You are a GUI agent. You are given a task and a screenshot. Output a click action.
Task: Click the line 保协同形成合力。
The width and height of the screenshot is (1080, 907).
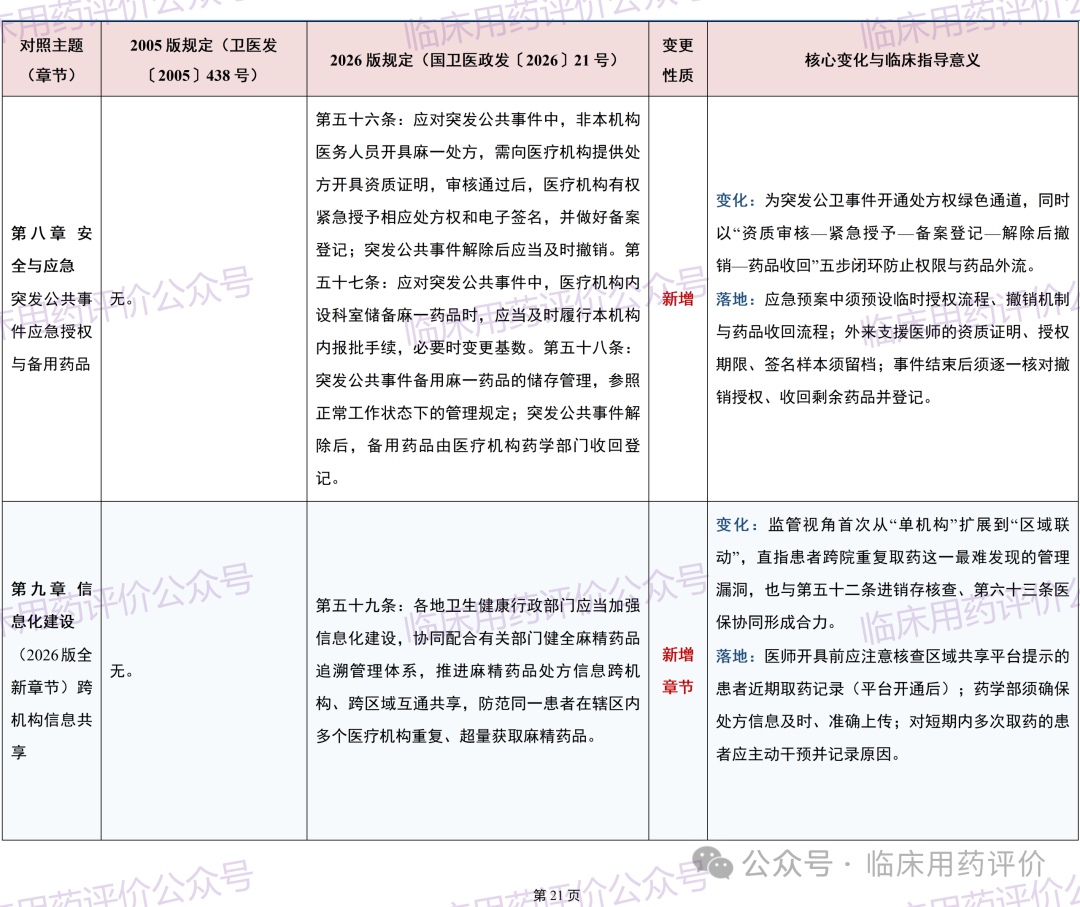click(776, 623)
